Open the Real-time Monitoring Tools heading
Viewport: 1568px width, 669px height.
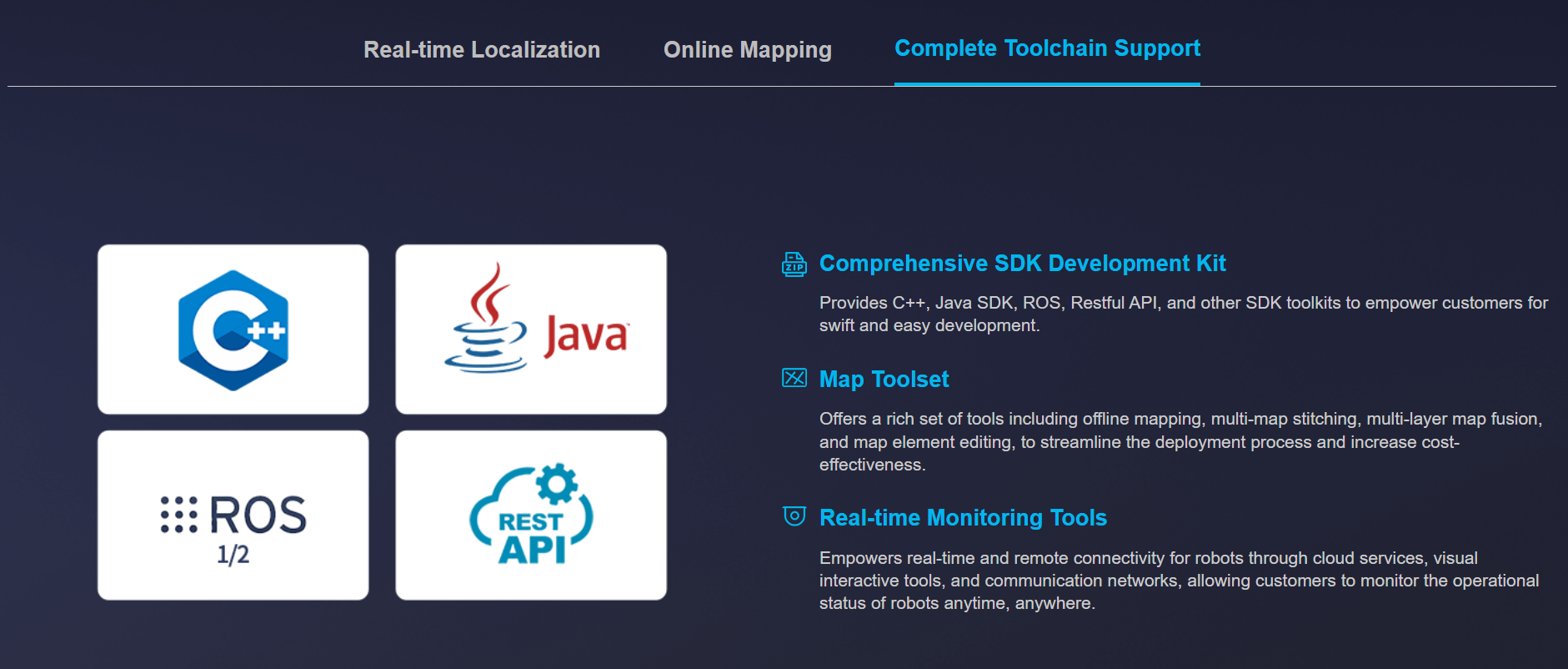pos(963,518)
